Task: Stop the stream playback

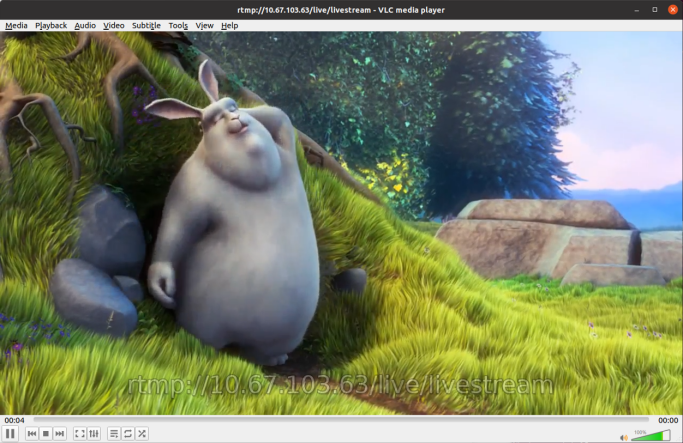Action: [46, 433]
